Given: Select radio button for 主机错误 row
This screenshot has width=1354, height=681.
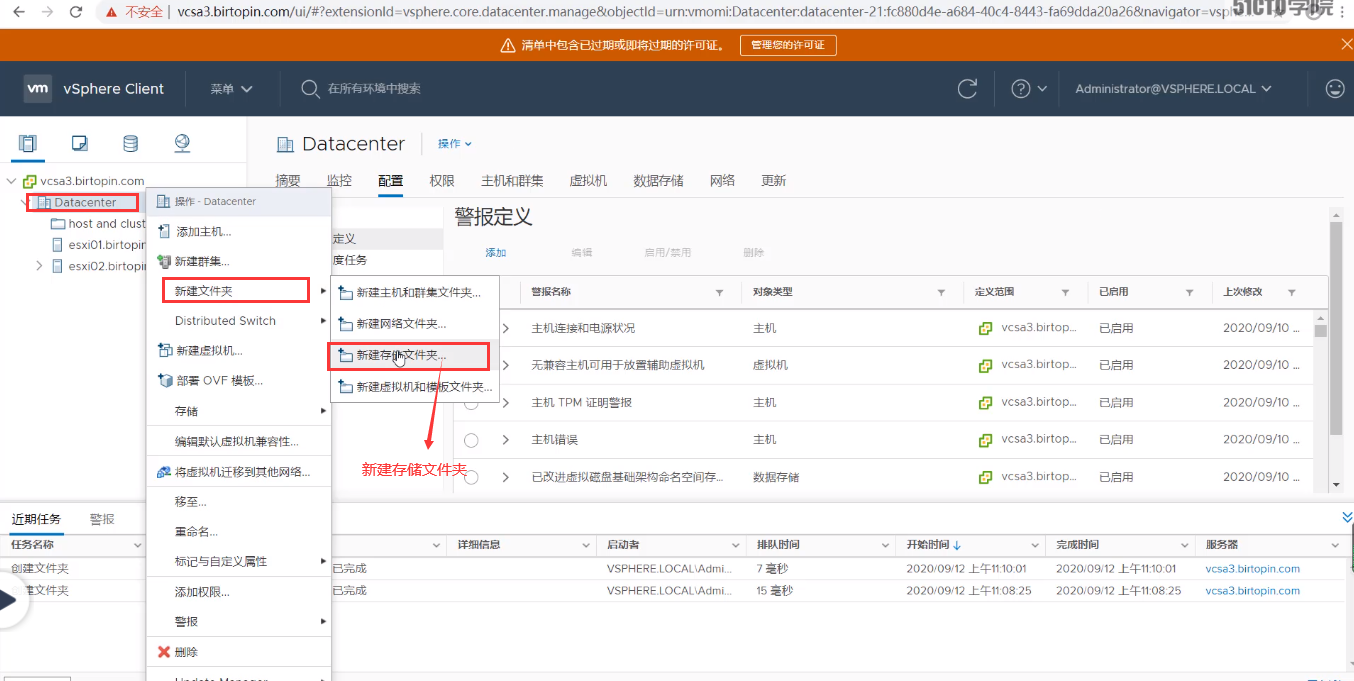Looking at the screenshot, I should (x=471, y=440).
